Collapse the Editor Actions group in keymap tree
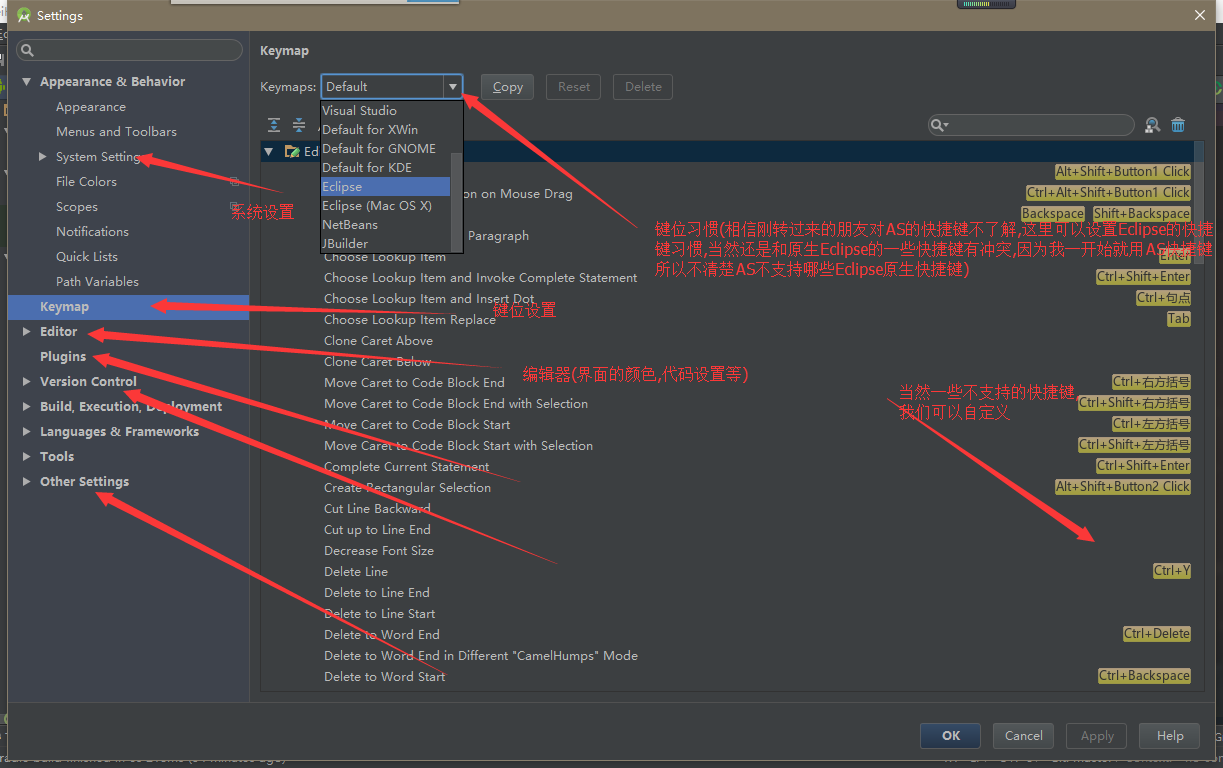 click(268, 152)
